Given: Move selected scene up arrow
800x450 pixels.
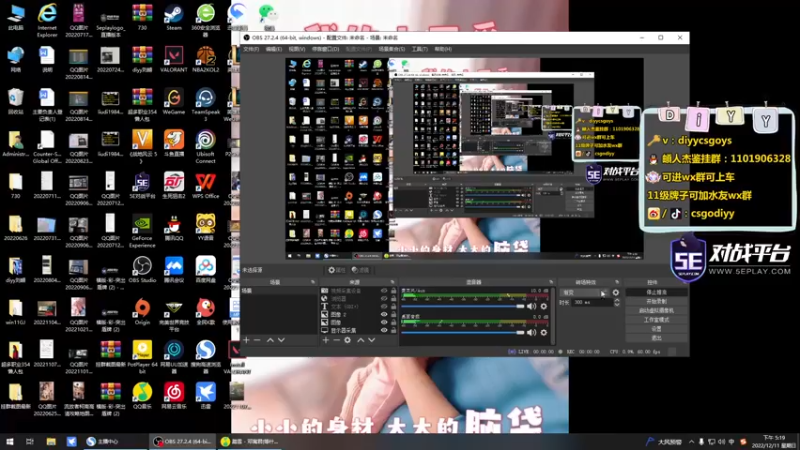Looking at the screenshot, I should click(x=270, y=340).
